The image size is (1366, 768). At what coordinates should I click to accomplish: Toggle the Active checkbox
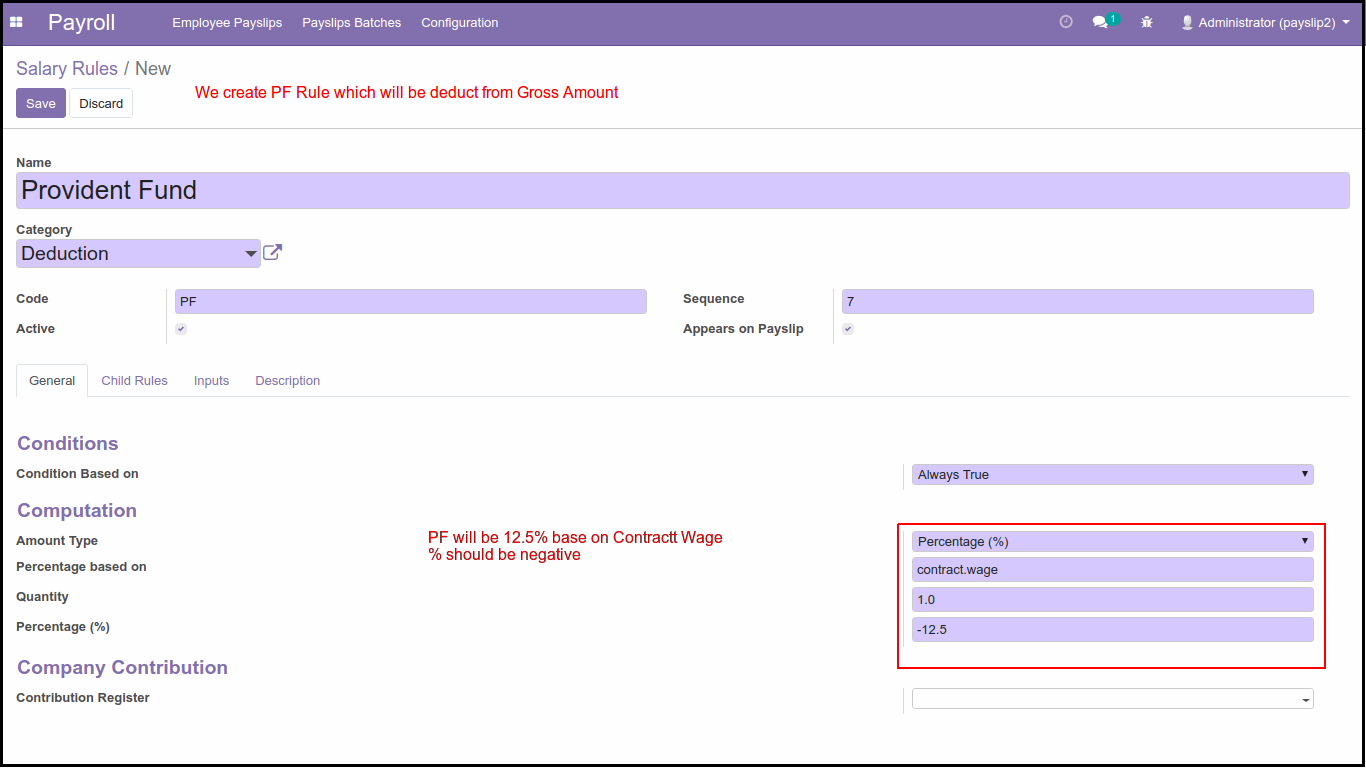tap(181, 329)
